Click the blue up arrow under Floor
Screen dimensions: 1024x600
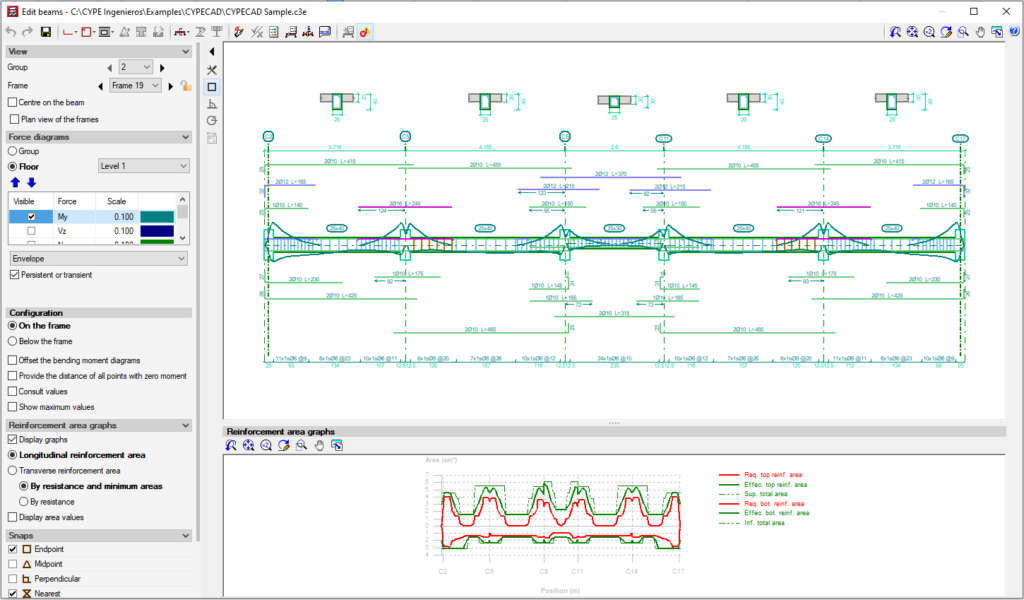click(15, 182)
